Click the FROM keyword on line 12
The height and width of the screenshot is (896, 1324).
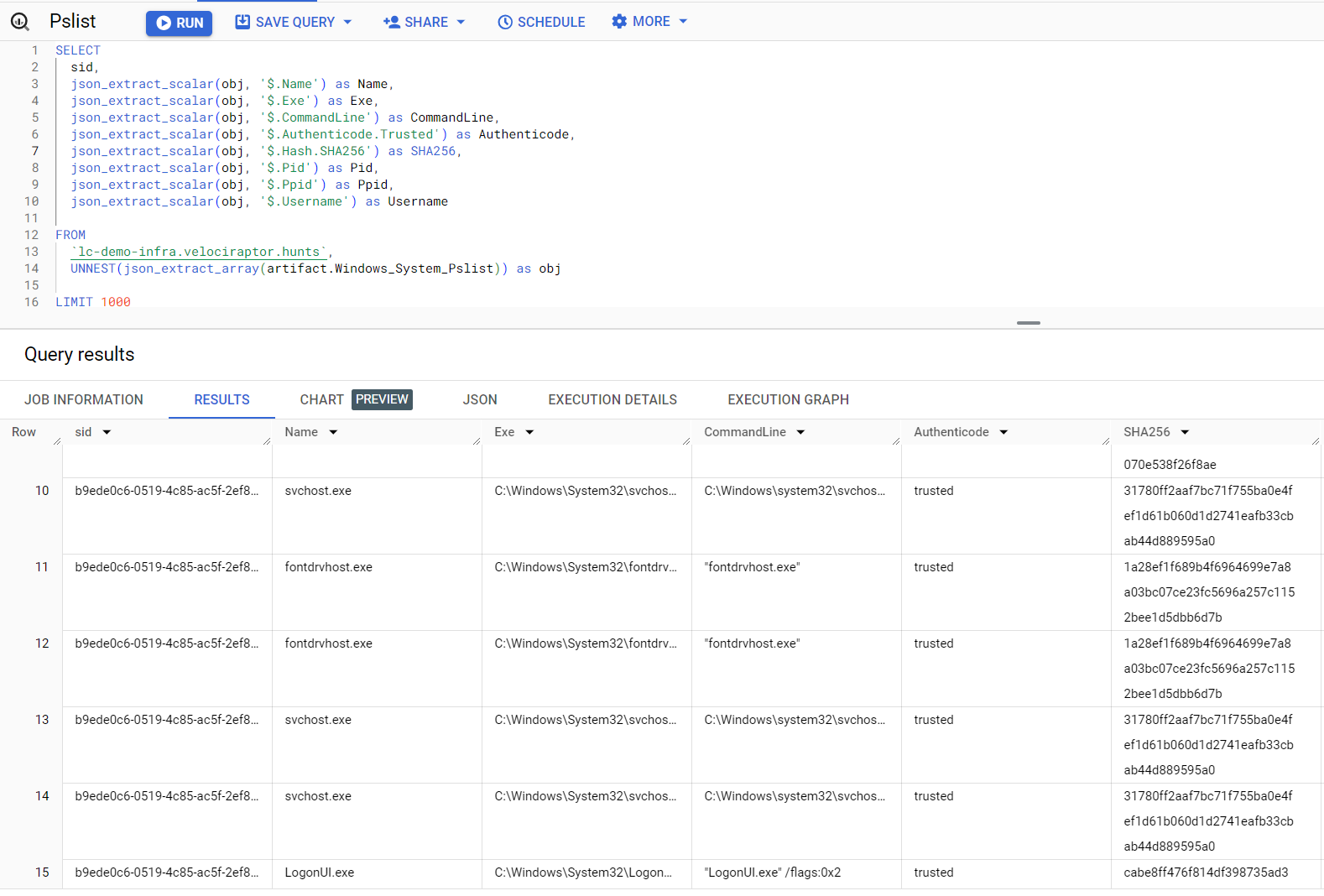[x=70, y=235]
